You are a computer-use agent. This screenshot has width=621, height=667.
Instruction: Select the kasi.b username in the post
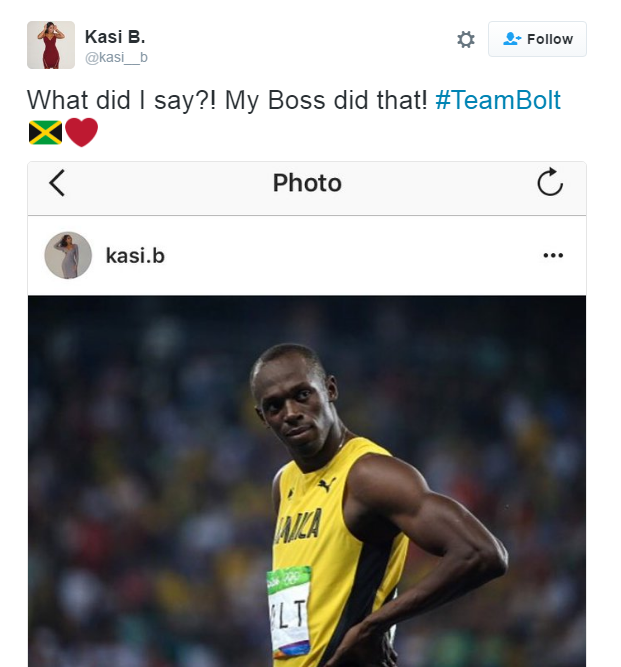[135, 256]
